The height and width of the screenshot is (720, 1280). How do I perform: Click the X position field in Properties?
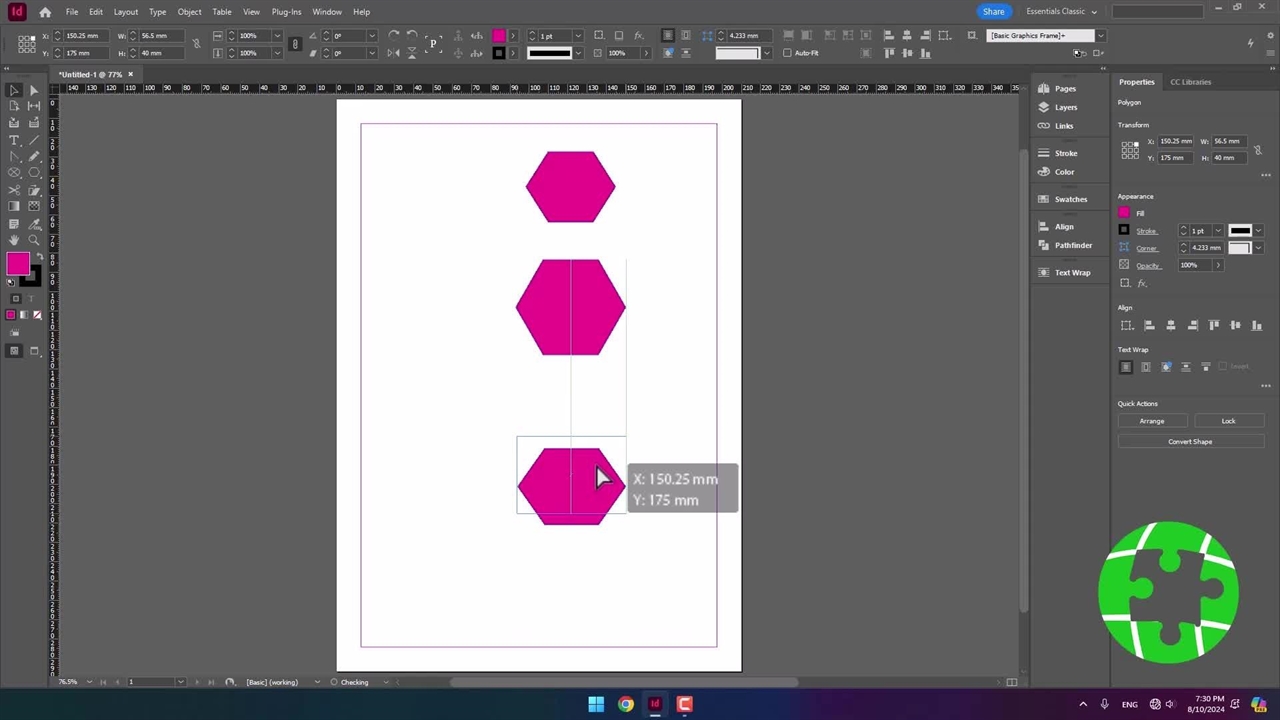[x=1175, y=142]
